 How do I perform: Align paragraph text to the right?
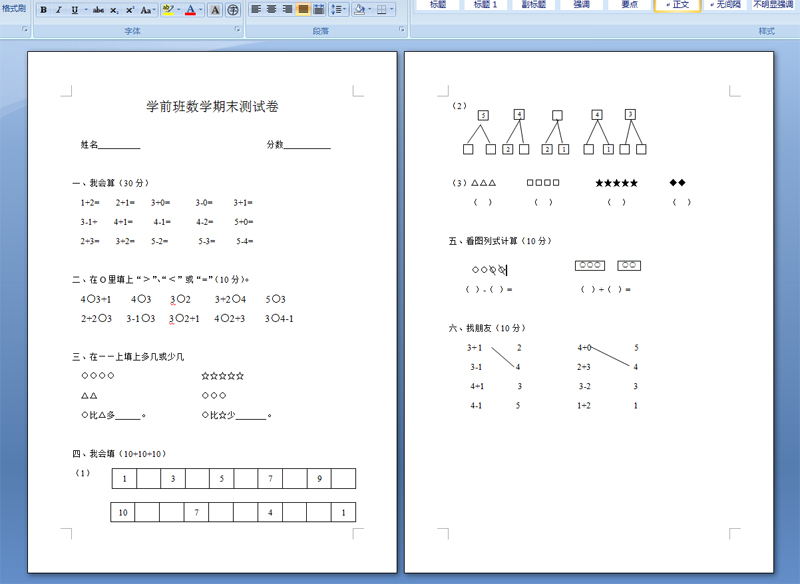pos(287,9)
